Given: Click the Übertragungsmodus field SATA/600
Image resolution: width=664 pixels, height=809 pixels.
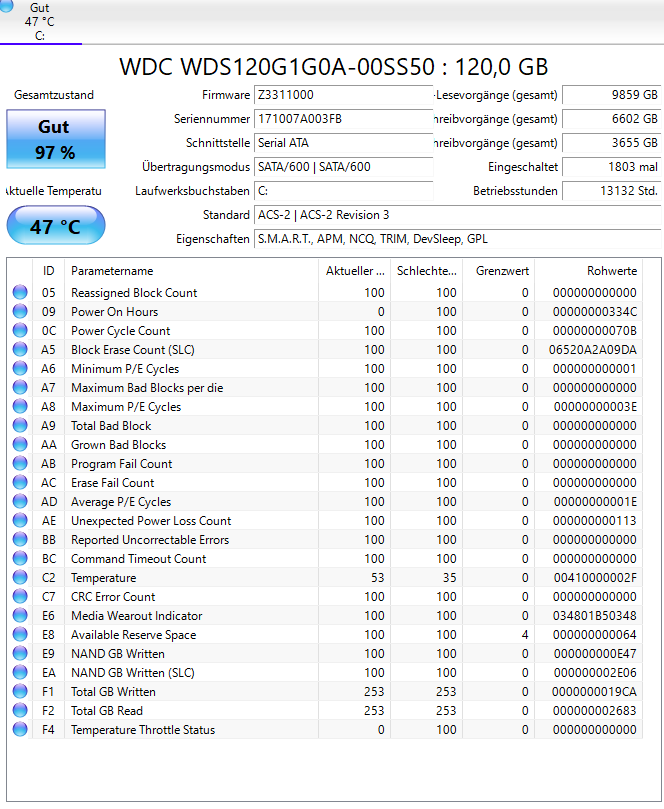Looking at the screenshot, I should click(343, 167).
